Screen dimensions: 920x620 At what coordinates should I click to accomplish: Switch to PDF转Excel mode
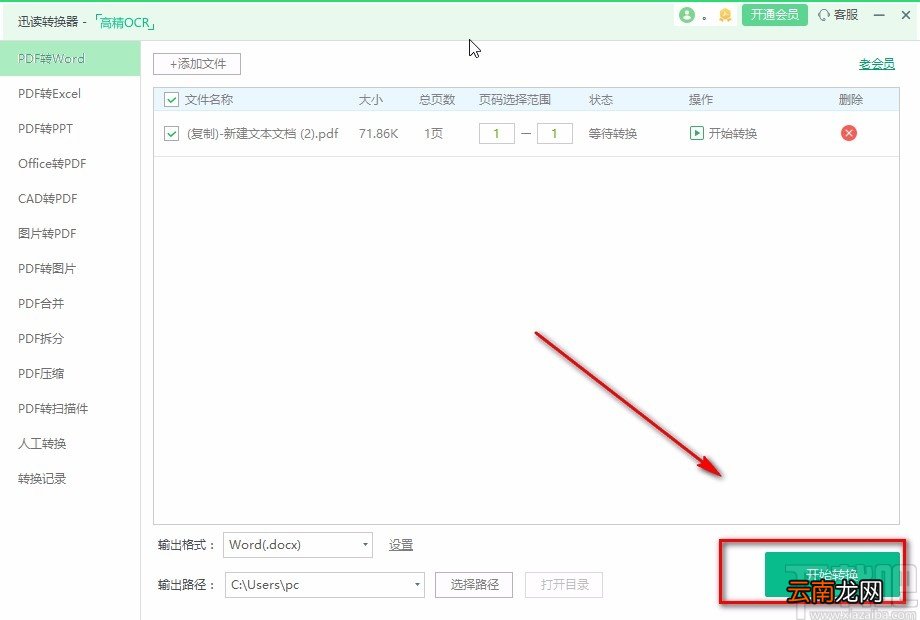(70, 94)
